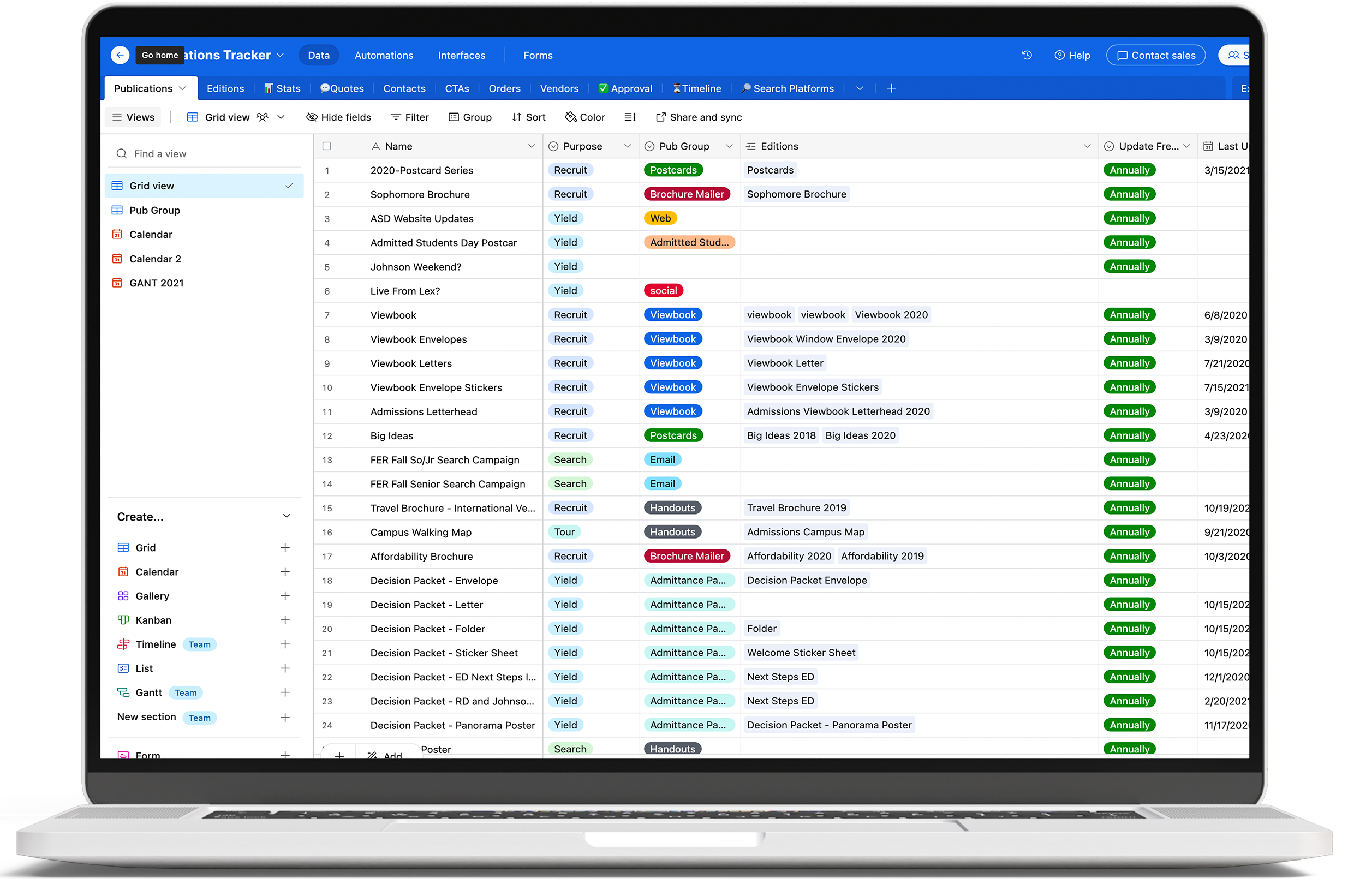Click the Share and sync button
The width and height of the screenshot is (1348, 896).
(698, 117)
